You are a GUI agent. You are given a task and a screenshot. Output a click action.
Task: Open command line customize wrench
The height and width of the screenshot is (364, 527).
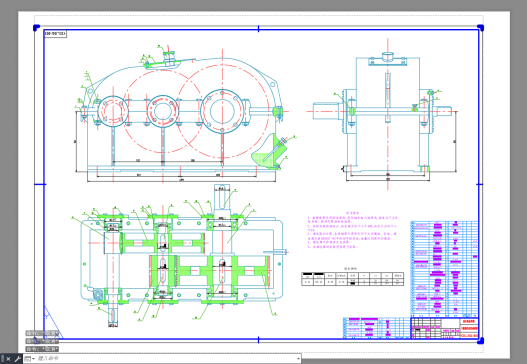(x=17, y=359)
